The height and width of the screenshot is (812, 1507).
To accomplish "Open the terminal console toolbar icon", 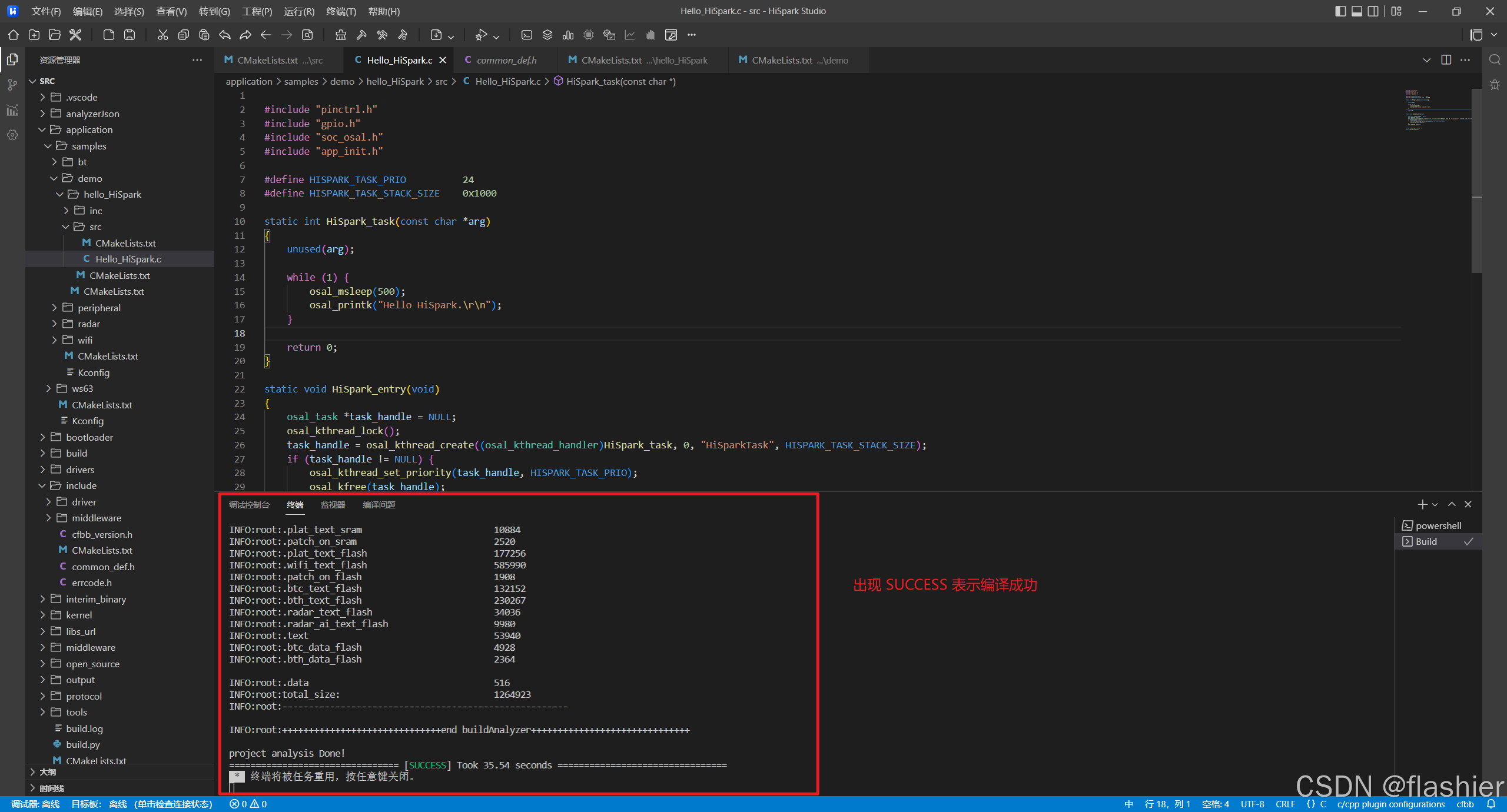I will point(527,35).
